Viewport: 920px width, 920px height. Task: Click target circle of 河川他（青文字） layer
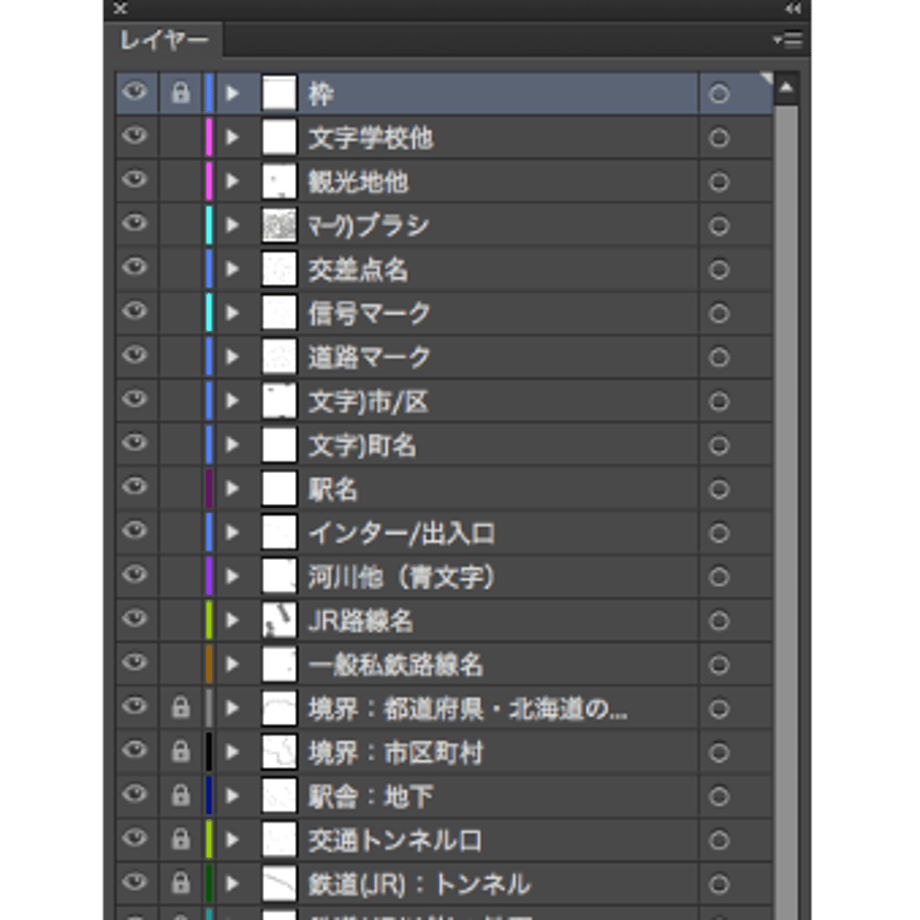tap(719, 577)
